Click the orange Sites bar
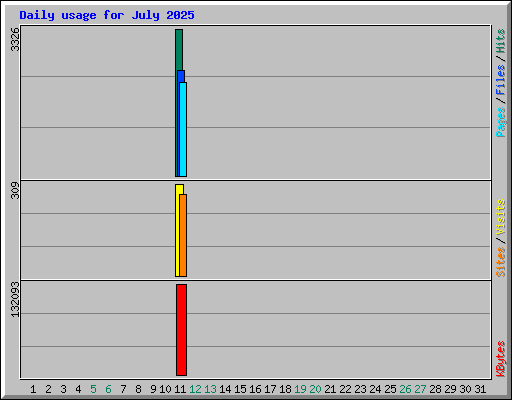The width and height of the screenshot is (512, 400). (183, 235)
